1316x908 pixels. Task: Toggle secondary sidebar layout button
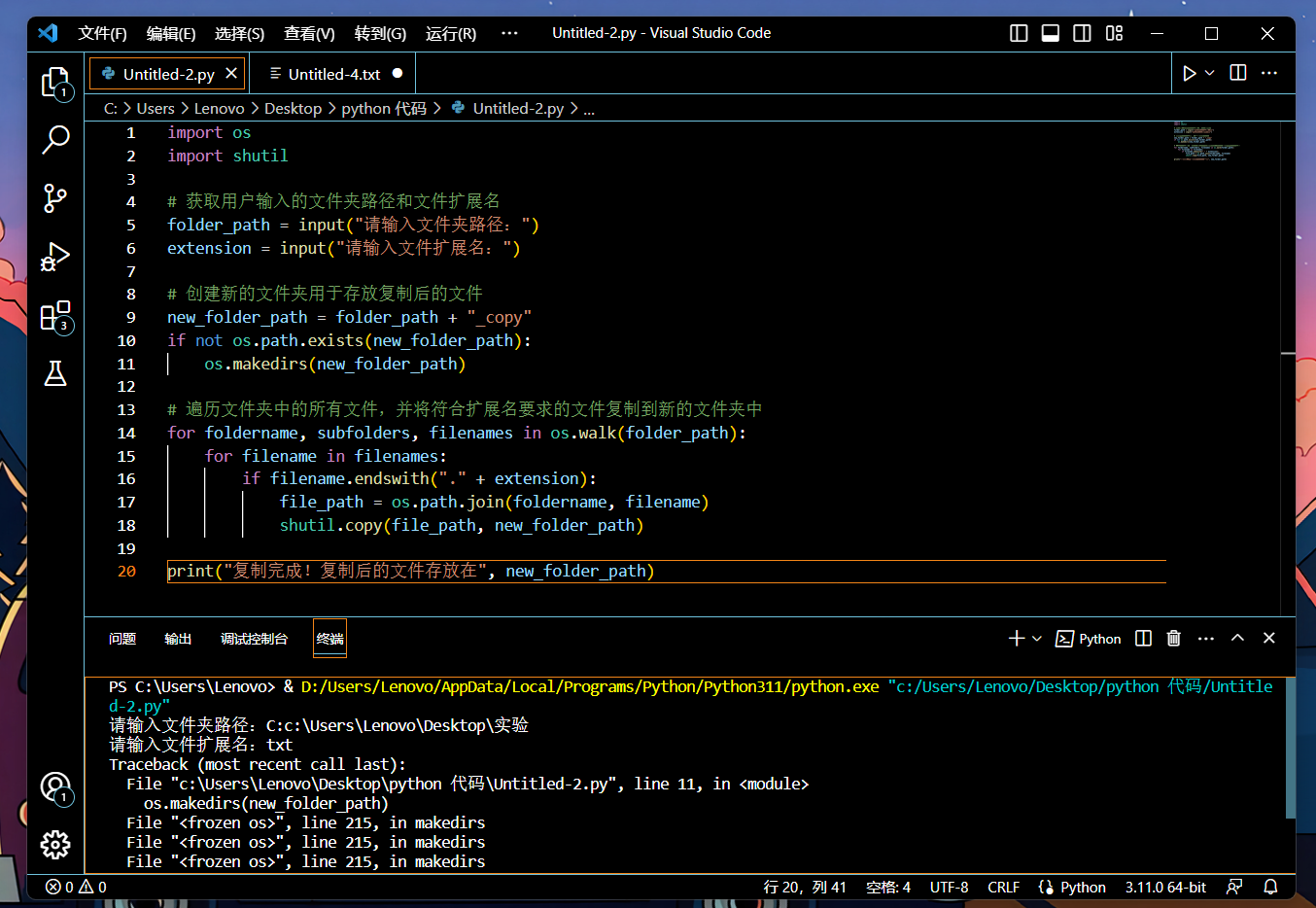[1082, 33]
